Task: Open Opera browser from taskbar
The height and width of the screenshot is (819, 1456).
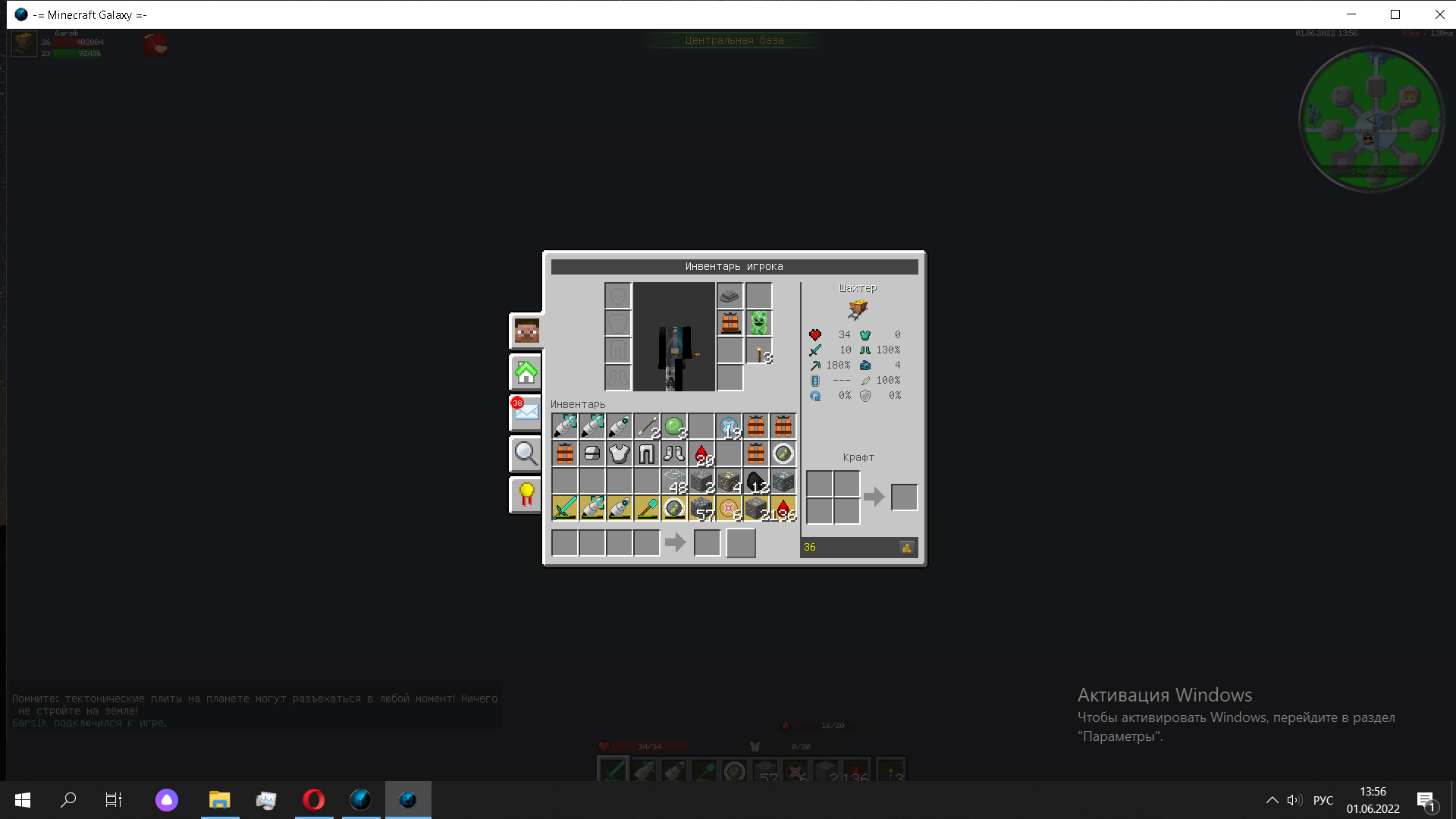Action: tap(313, 800)
